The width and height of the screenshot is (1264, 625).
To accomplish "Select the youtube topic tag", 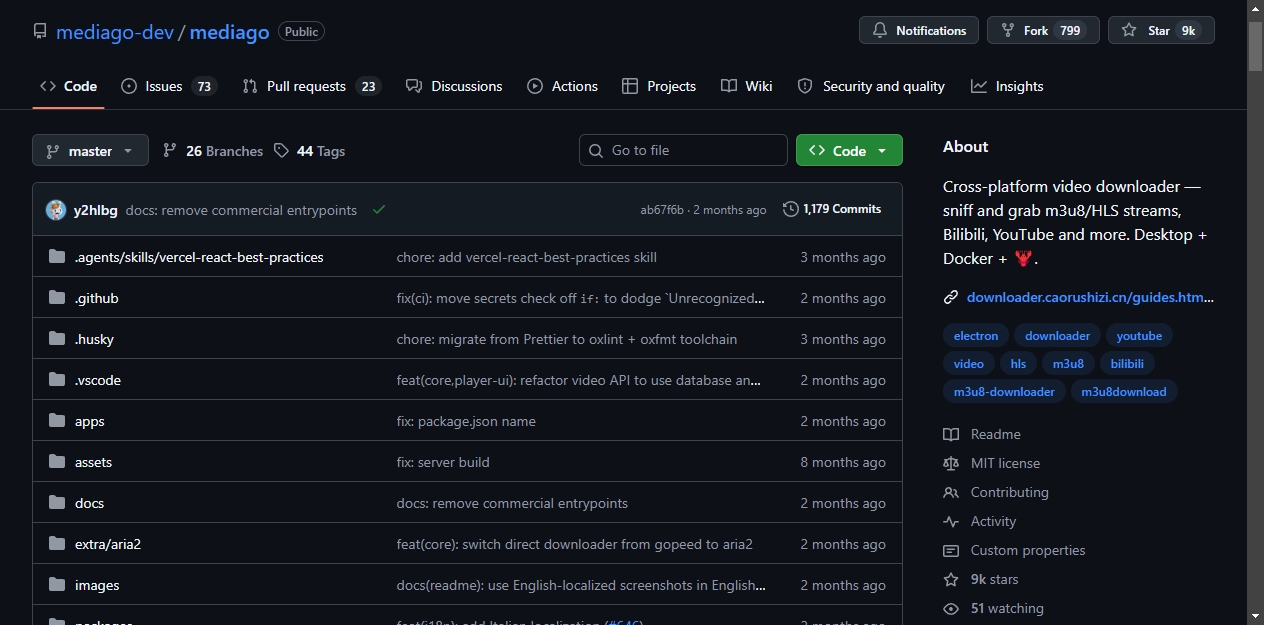I will coord(1139,336).
